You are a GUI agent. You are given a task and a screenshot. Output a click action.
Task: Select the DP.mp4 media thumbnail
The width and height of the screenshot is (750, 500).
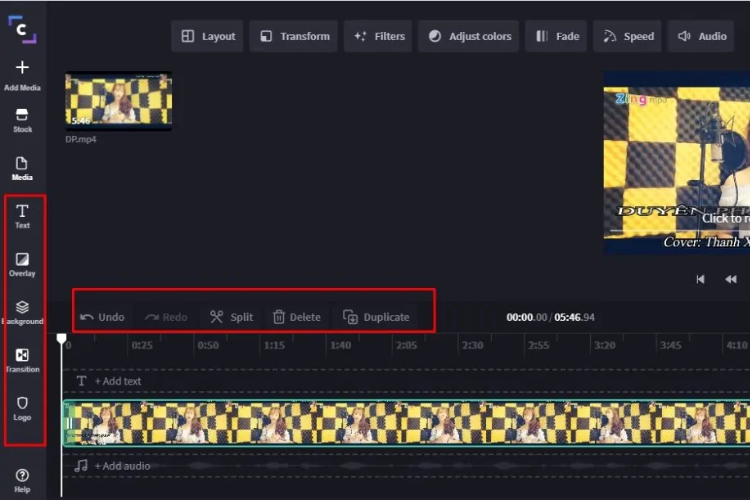tap(119, 101)
